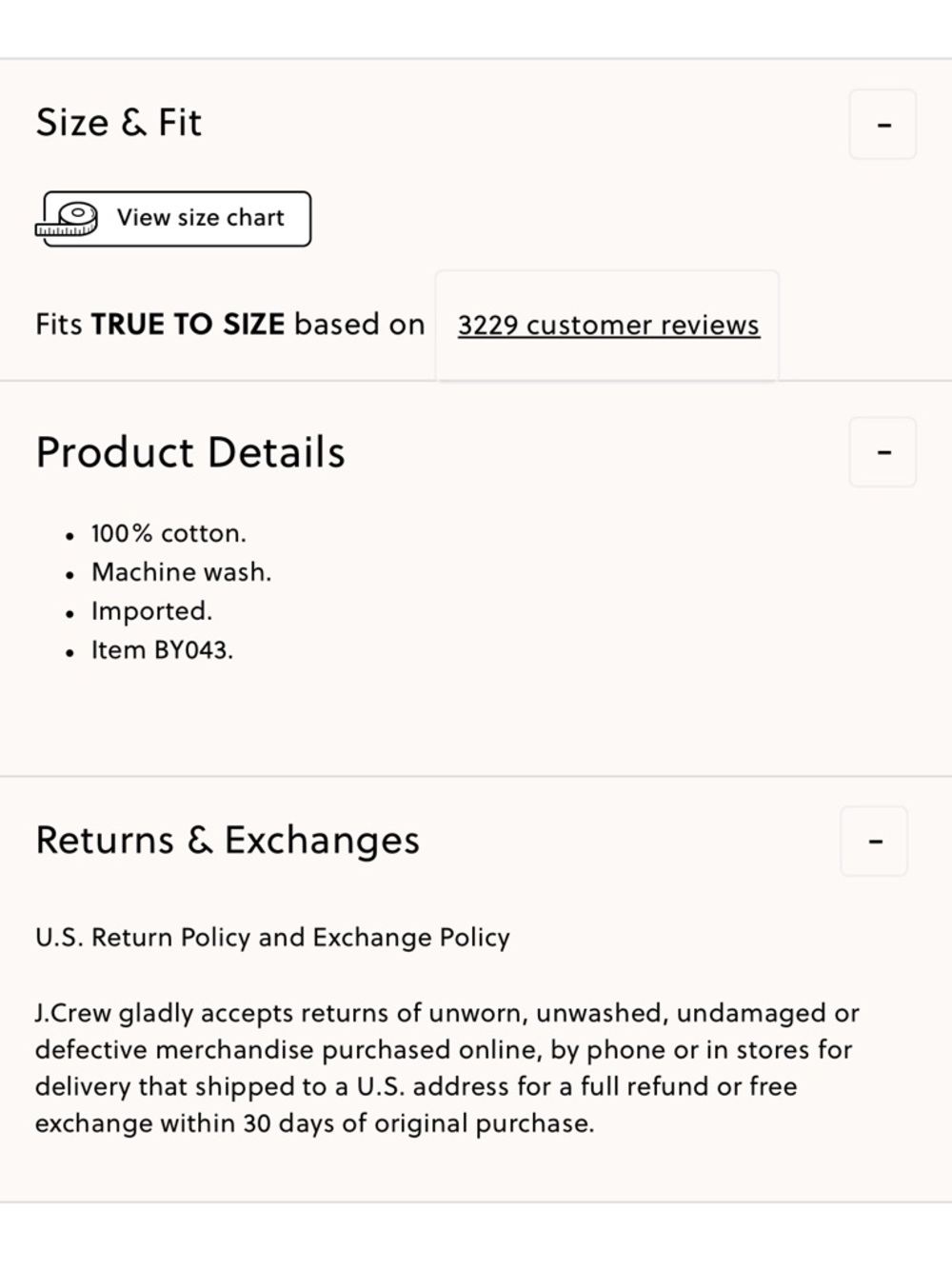Collapse the Product Details section
The width and height of the screenshot is (952, 1269).
(x=883, y=452)
